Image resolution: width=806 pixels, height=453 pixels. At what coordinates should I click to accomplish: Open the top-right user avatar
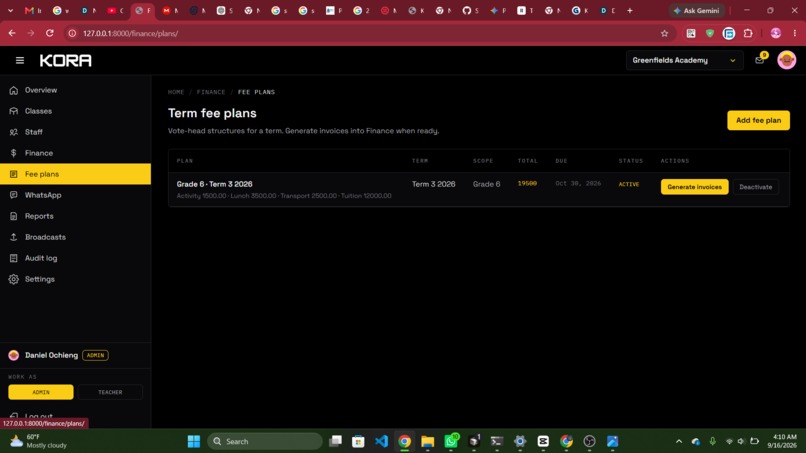click(786, 60)
